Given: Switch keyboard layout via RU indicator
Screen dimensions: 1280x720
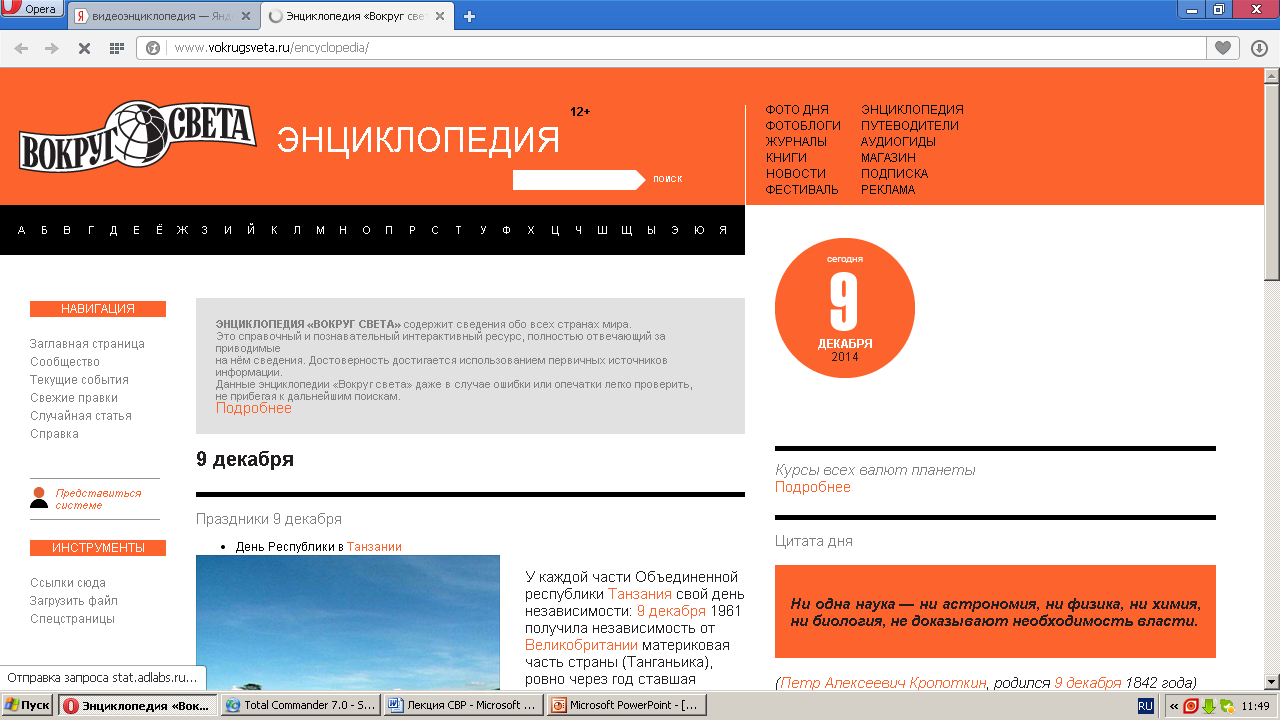Looking at the screenshot, I should [1146, 706].
